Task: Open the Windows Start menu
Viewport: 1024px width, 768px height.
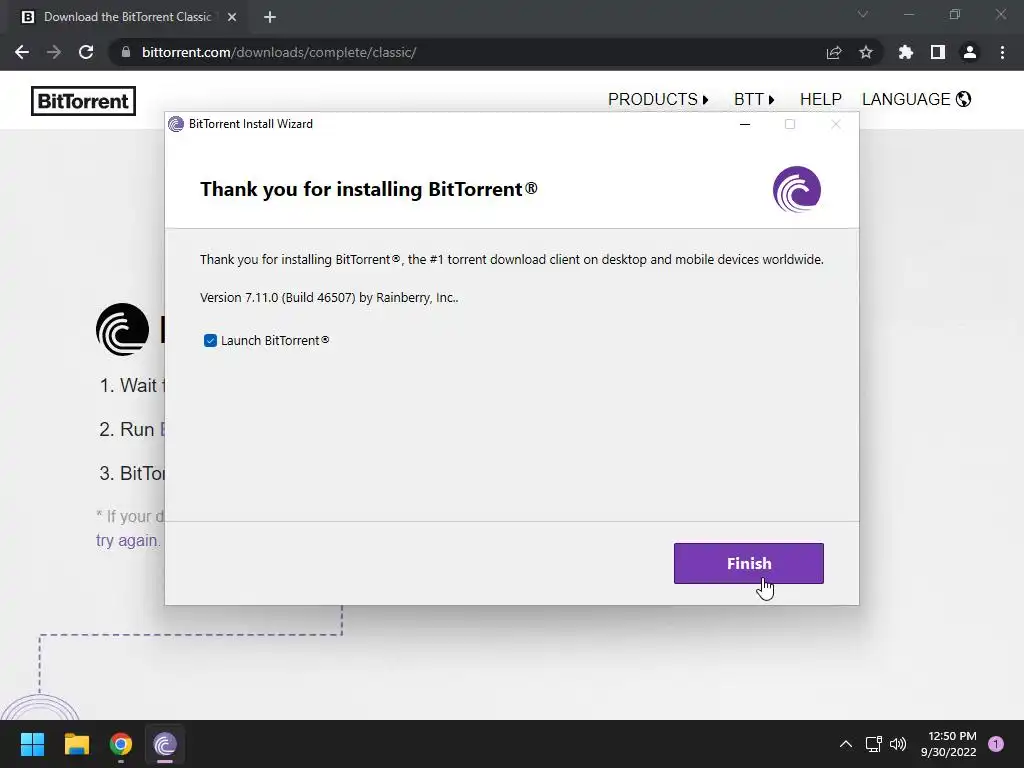Action: (32, 744)
